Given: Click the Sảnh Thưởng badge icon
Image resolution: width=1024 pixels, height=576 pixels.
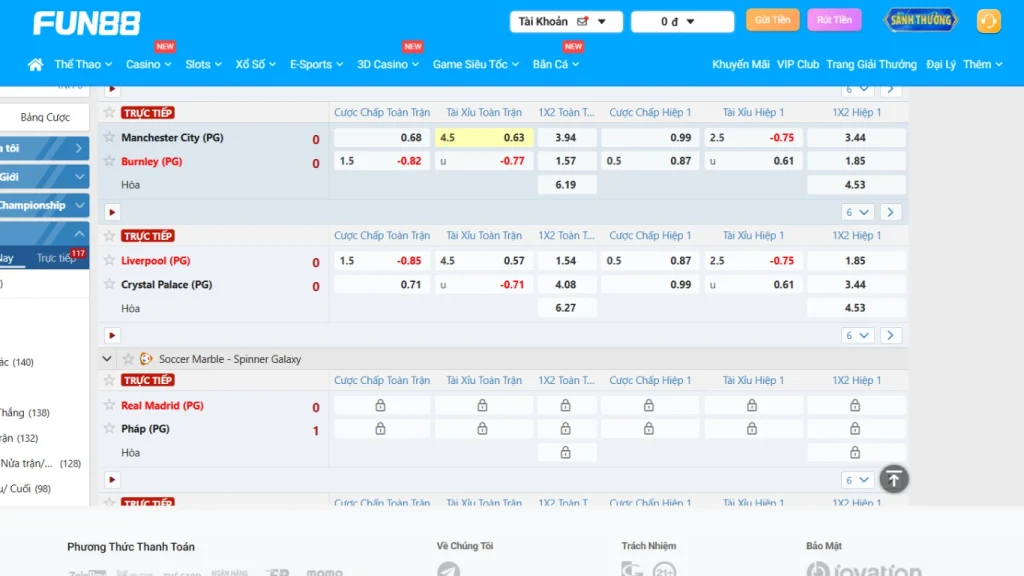Looking at the screenshot, I should 920,20.
